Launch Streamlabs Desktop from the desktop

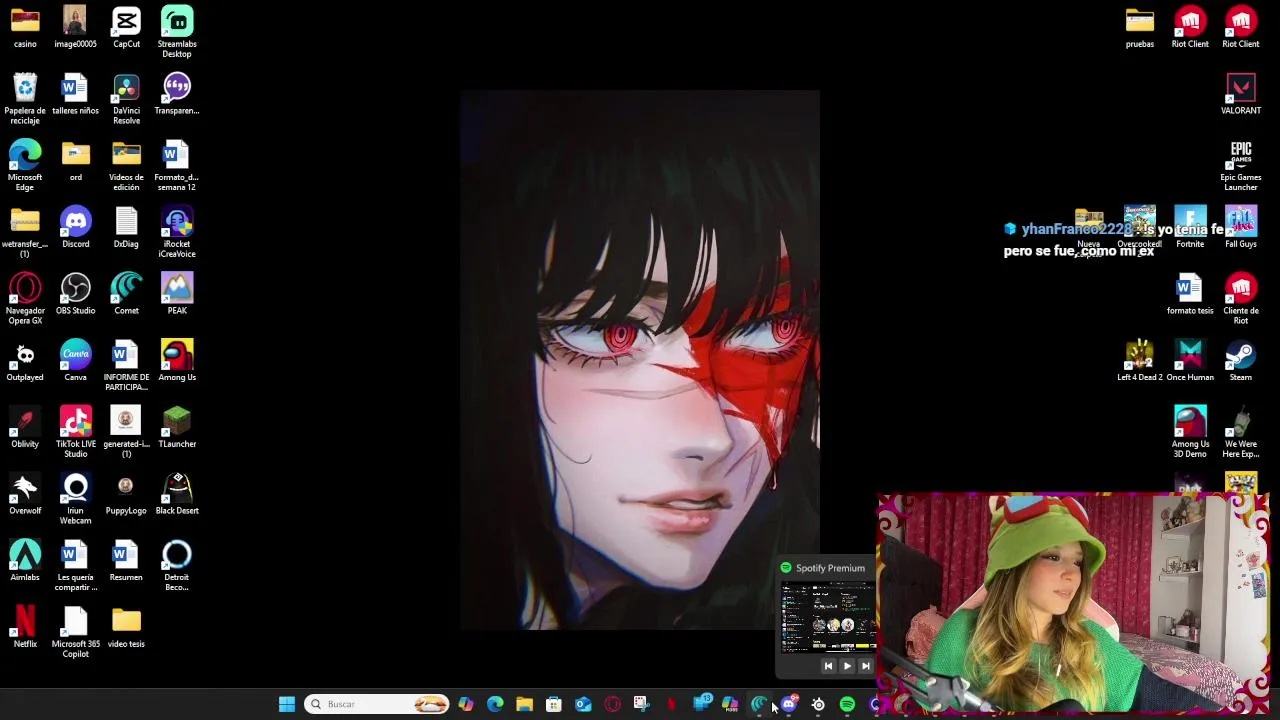click(177, 32)
